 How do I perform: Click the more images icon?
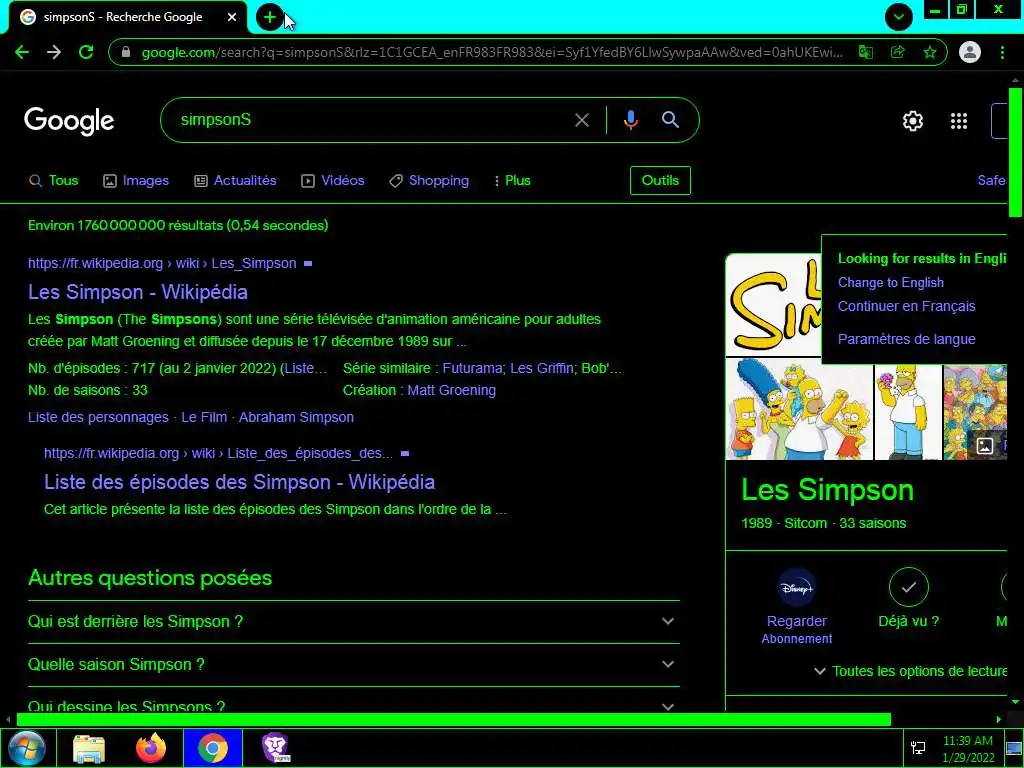[x=984, y=445]
